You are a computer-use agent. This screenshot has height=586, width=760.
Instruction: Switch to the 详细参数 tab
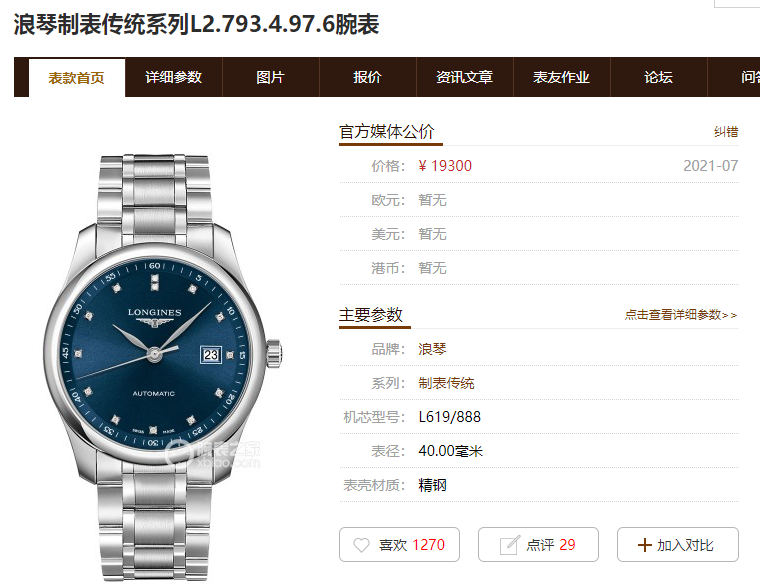174,77
